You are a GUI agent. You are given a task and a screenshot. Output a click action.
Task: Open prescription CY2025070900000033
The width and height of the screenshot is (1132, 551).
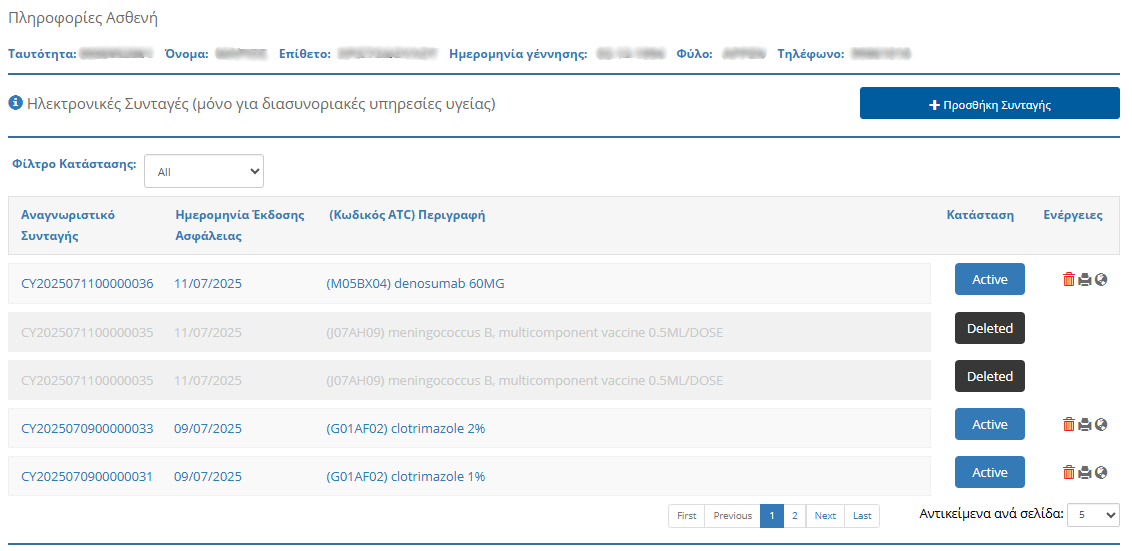pyautogui.click(x=87, y=428)
